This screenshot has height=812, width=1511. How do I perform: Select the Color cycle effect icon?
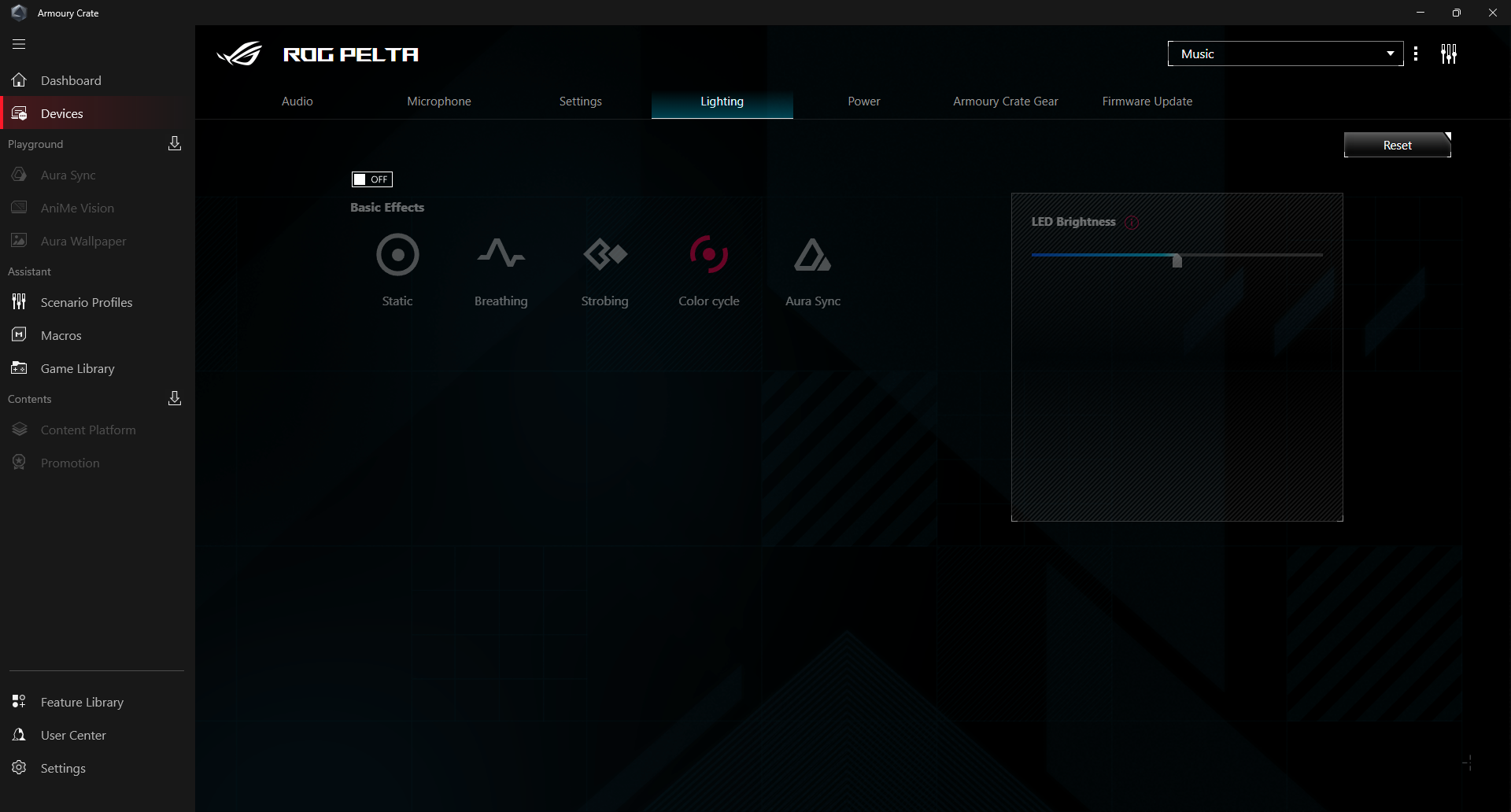709,254
